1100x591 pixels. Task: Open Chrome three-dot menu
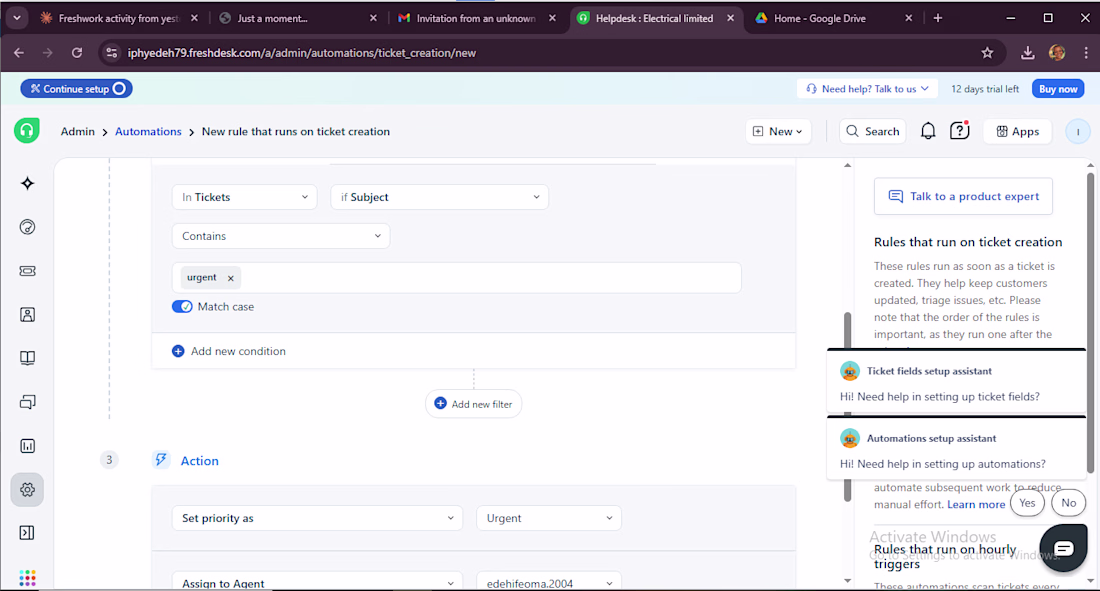pos(1085,53)
